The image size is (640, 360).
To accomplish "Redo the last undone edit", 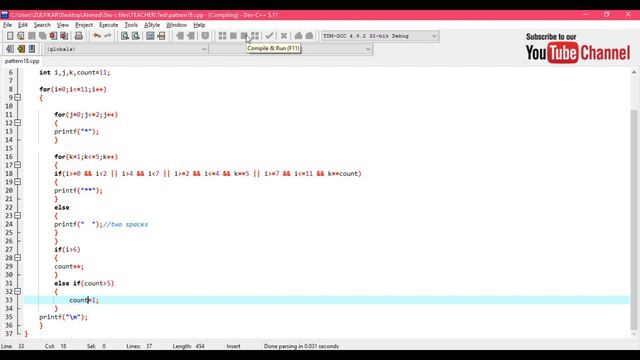I will pos(108,36).
